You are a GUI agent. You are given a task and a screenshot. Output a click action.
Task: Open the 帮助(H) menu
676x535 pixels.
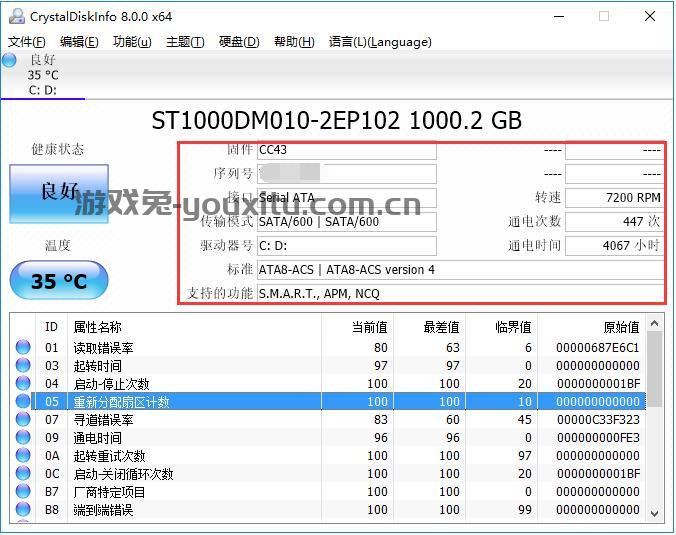294,42
